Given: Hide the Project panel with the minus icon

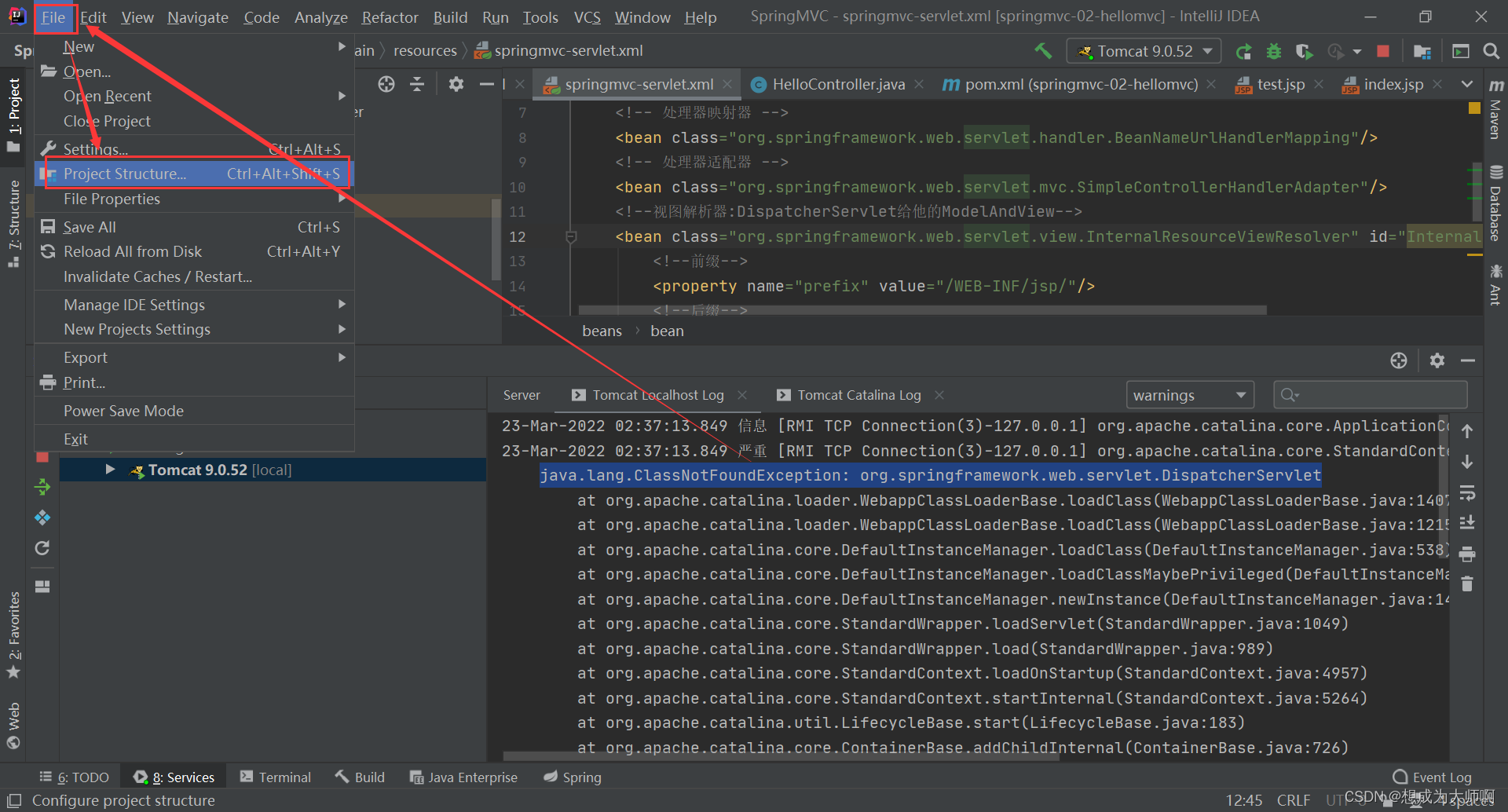Looking at the screenshot, I should (487, 84).
